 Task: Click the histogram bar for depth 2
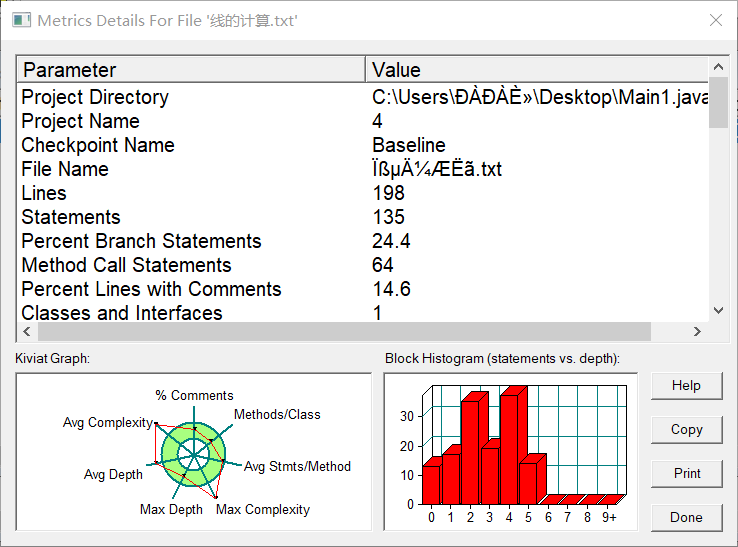click(473, 448)
